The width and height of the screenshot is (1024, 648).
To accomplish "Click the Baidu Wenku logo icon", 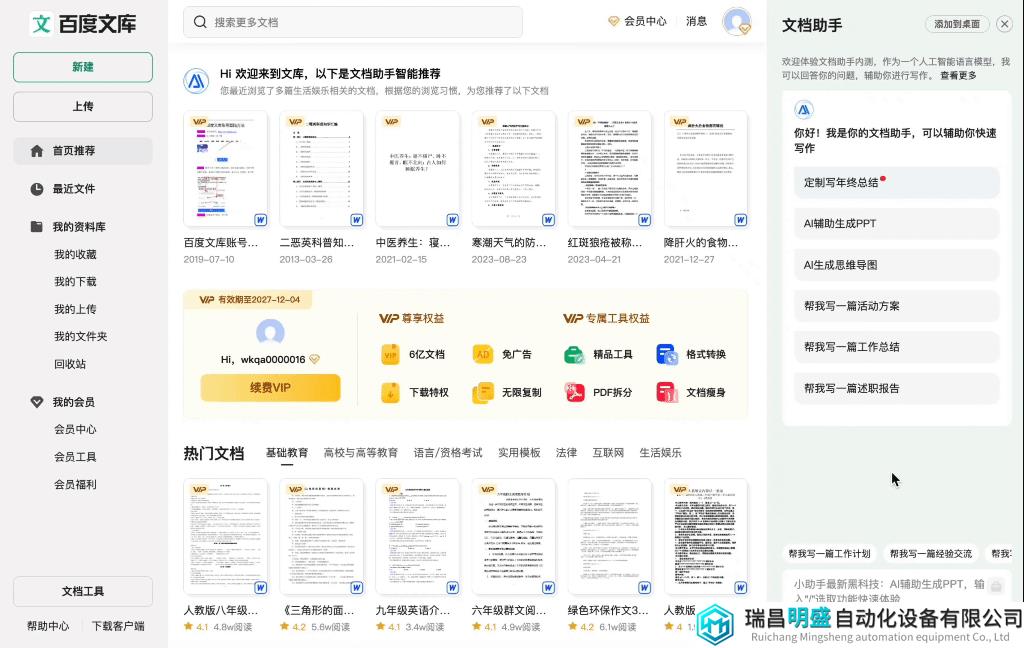I will [x=41, y=24].
